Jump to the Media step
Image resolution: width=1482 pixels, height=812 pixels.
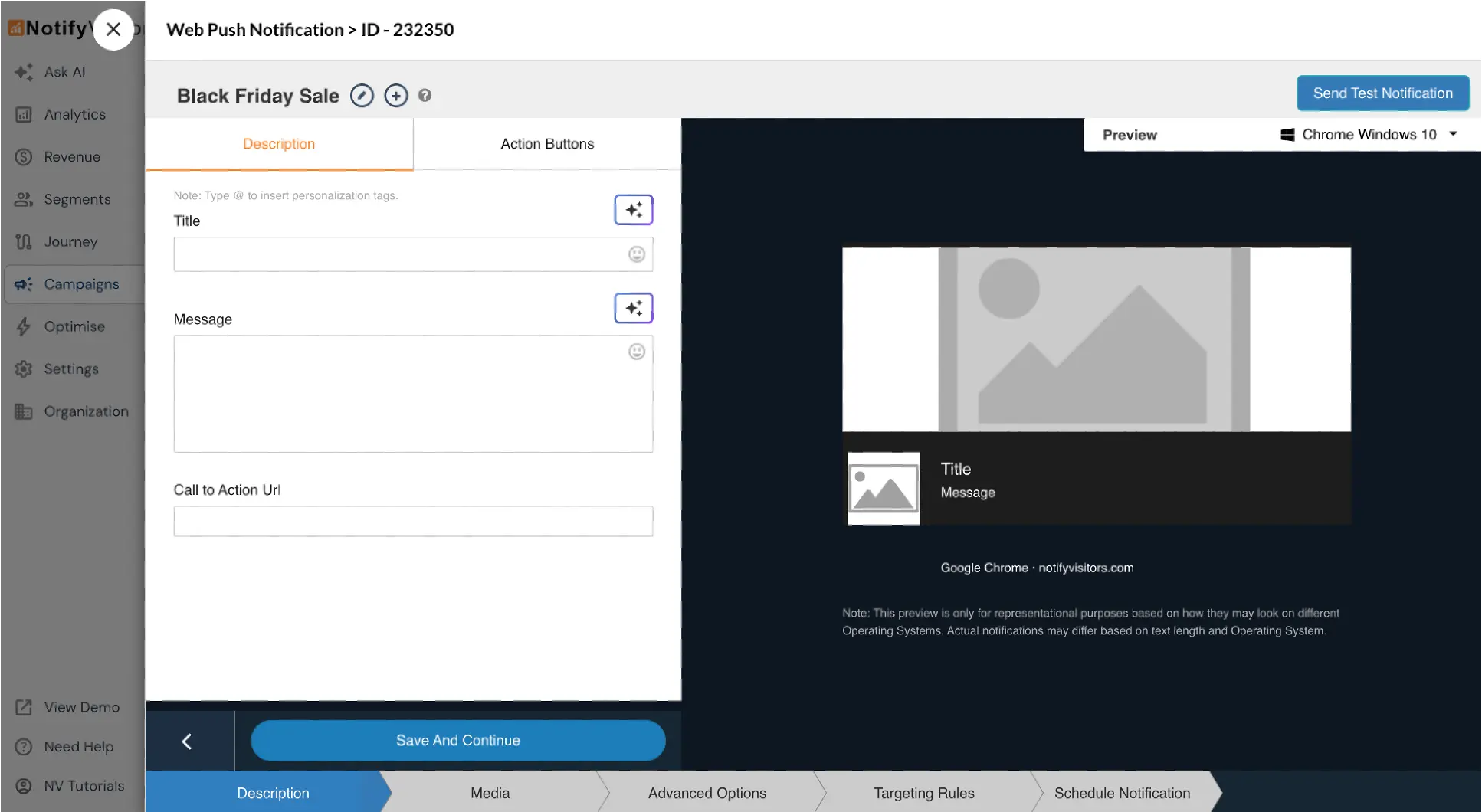pos(490,793)
